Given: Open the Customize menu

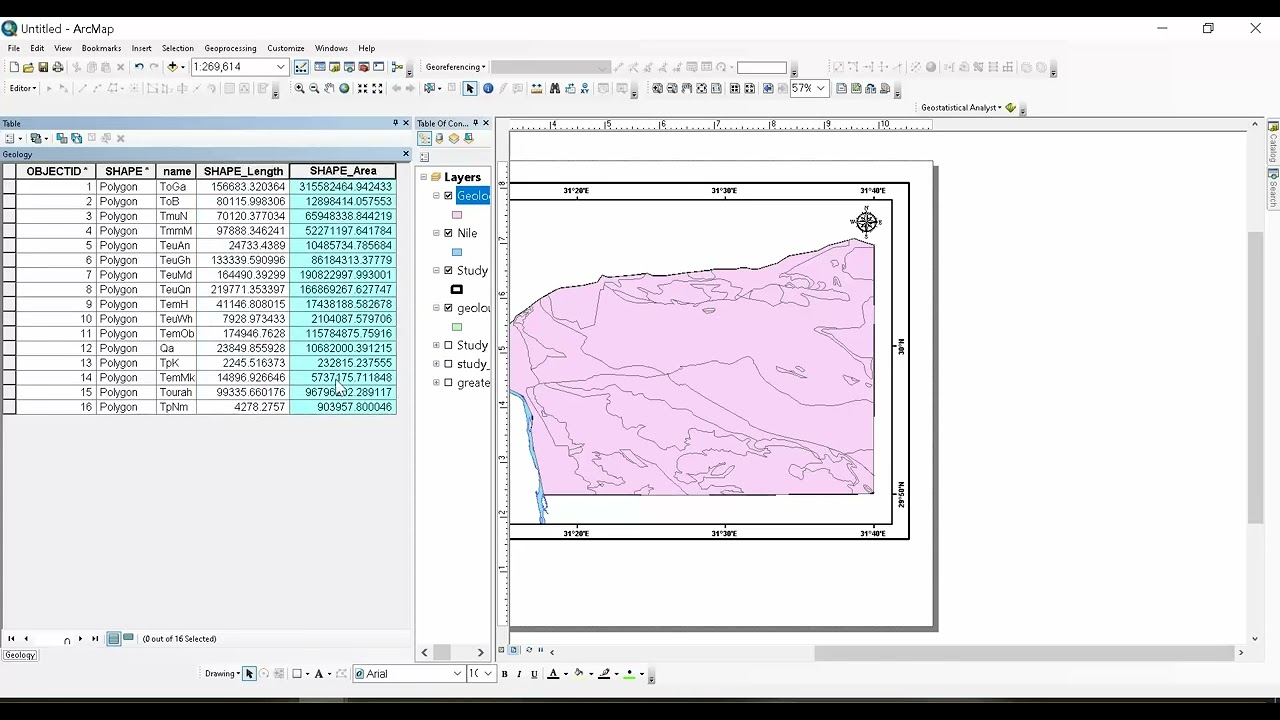Looking at the screenshot, I should [x=285, y=48].
